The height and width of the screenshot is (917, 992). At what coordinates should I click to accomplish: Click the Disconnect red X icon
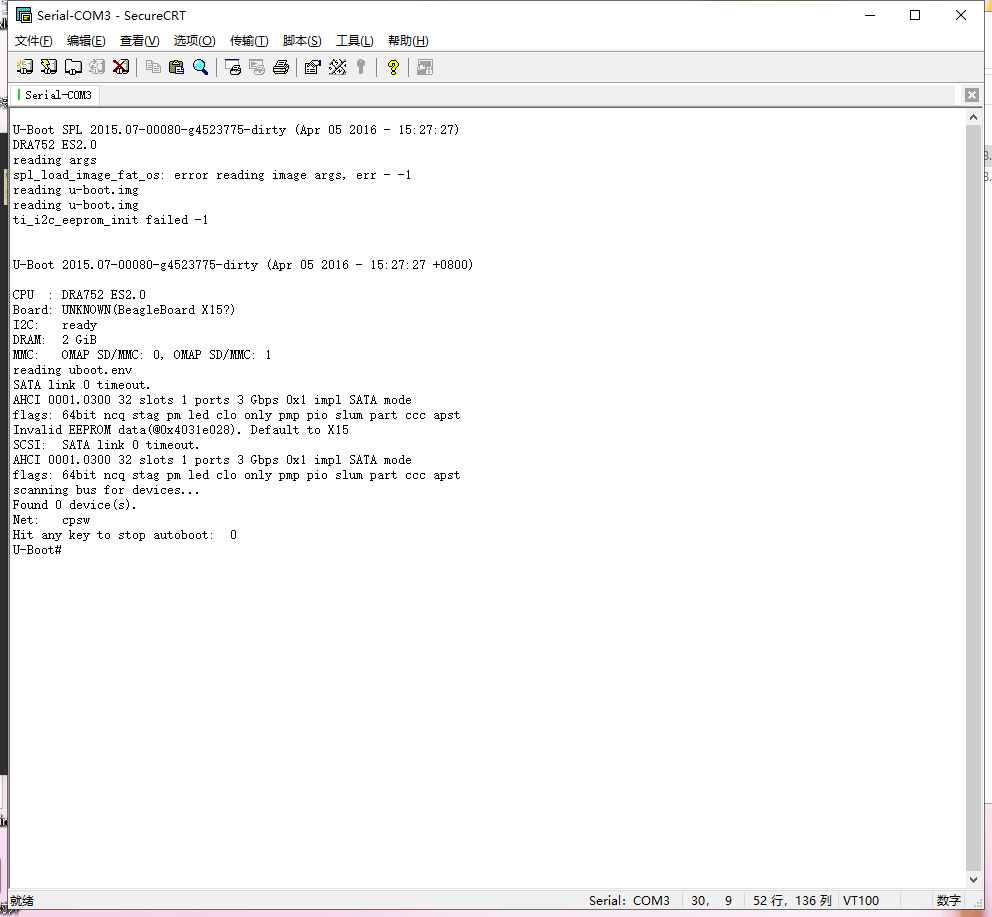click(121, 67)
